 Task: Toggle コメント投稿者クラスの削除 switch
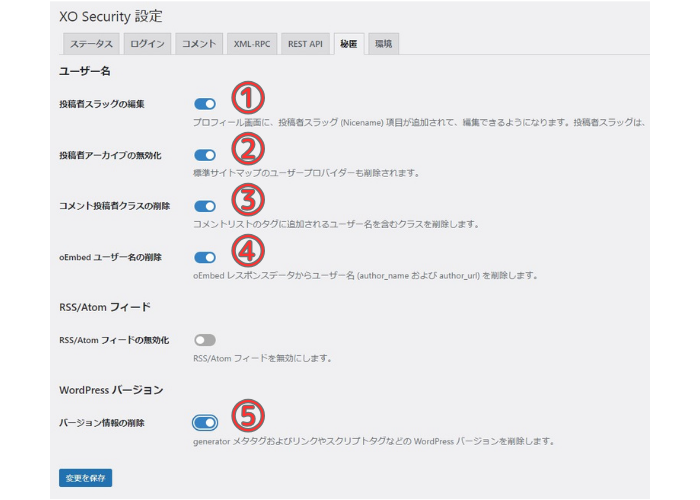tap(205, 206)
